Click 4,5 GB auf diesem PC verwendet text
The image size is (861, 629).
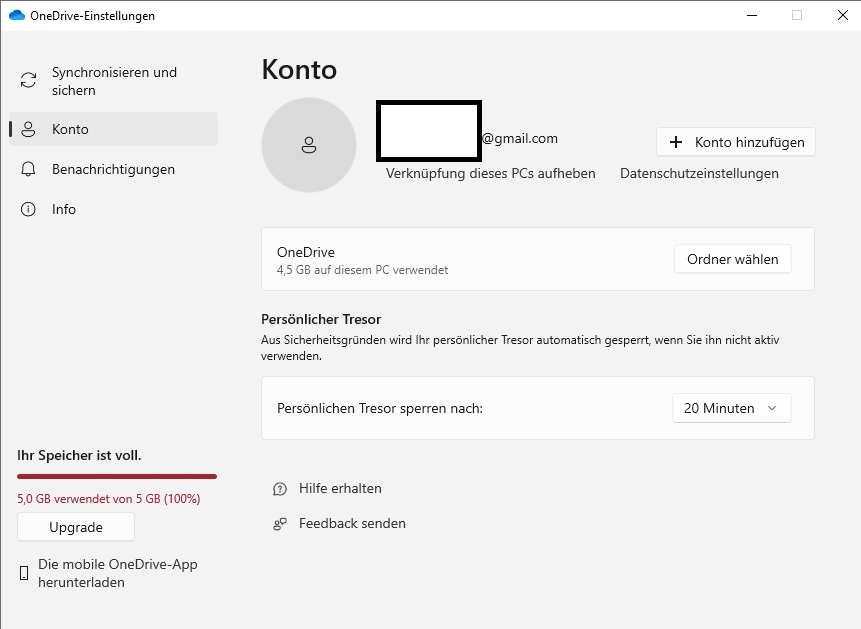(362, 270)
